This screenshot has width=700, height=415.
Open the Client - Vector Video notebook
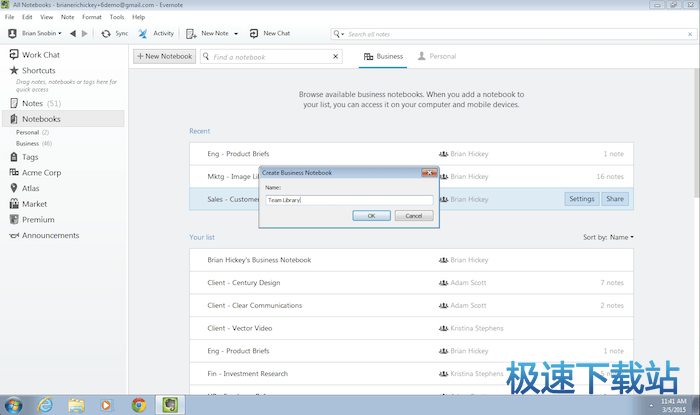(x=411, y=328)
